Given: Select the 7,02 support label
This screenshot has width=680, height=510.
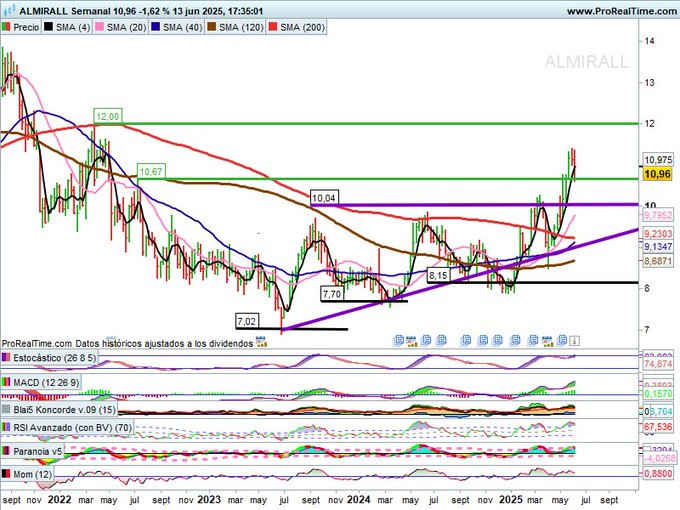Looking at the screenshot, I should 246,321.
